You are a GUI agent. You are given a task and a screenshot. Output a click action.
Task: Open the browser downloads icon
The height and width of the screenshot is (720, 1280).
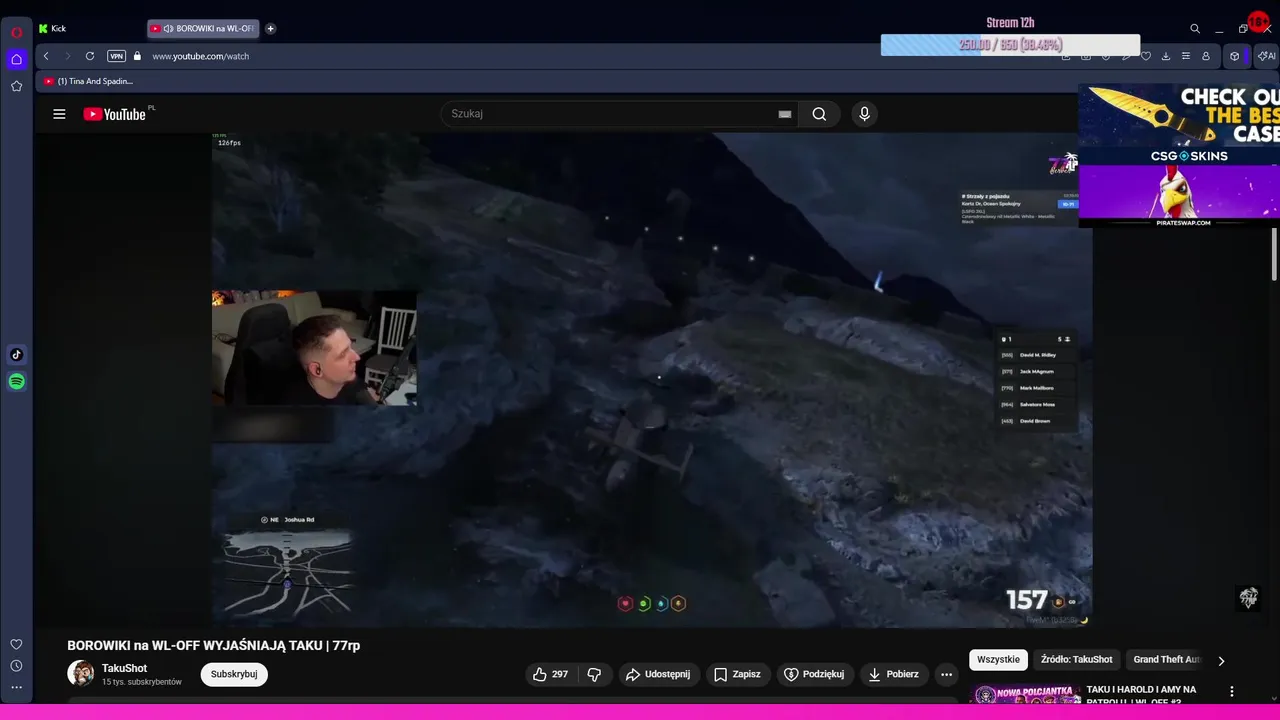pos(1166,56)
